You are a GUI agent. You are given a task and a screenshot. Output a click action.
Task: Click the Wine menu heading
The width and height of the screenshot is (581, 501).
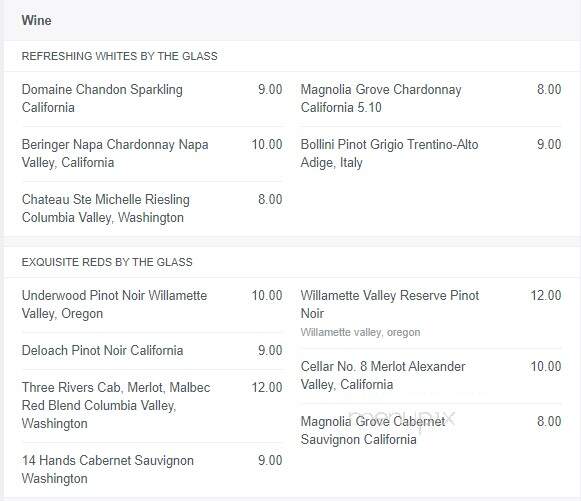[36, 20]
